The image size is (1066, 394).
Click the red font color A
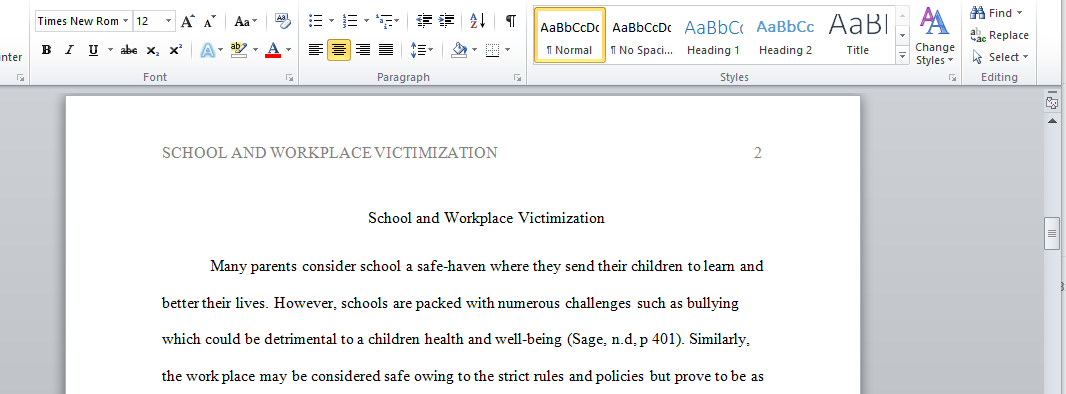(273, 50)
